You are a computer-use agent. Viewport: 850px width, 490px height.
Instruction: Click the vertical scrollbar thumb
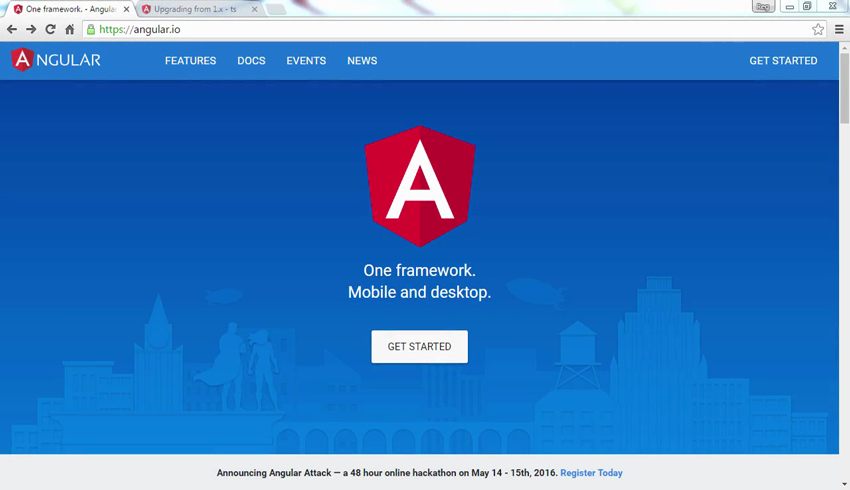click(x=845, y=88)
